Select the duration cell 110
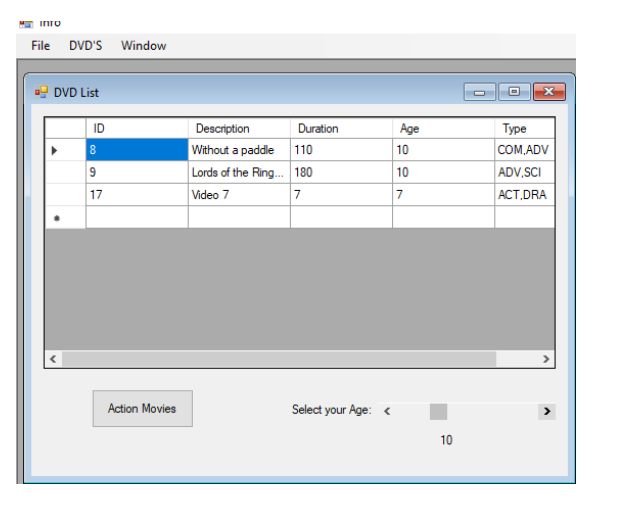Screen dimensions: 617x506 [x=341, y=150]
